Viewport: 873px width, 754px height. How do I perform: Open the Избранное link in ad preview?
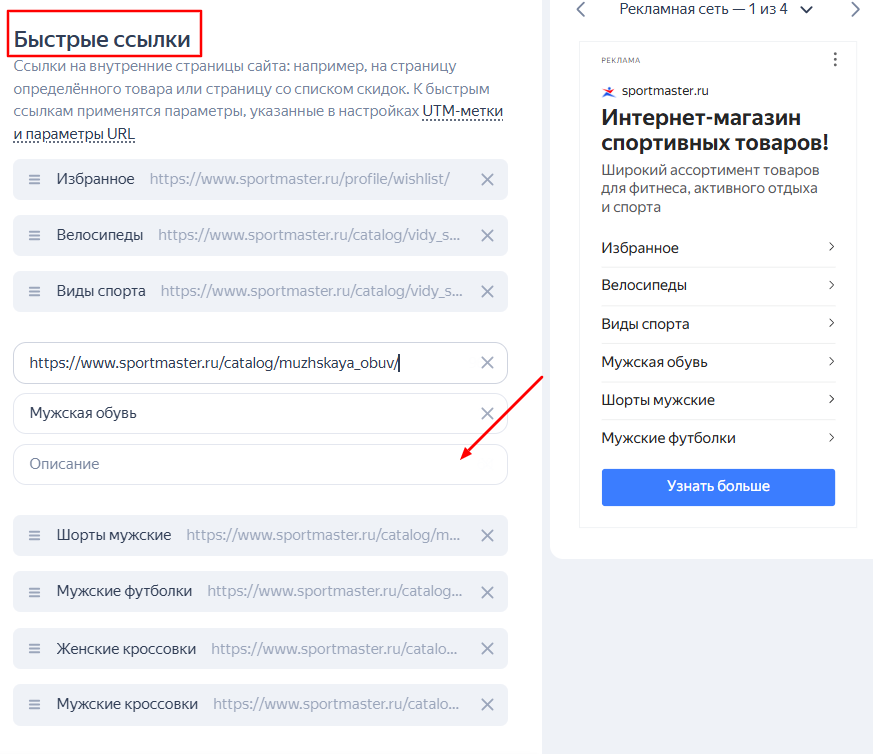pyautogui.click(x=718, y=248)
